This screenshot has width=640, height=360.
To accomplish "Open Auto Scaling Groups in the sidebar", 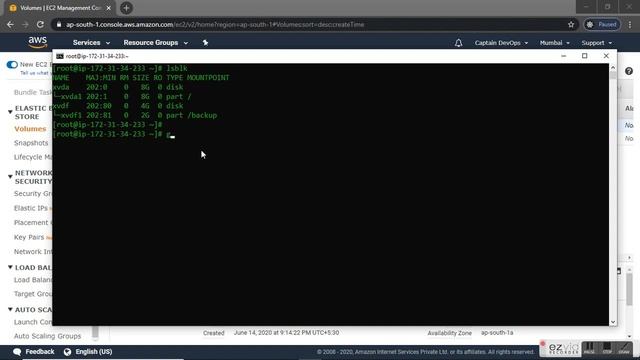I will [47, 336].
